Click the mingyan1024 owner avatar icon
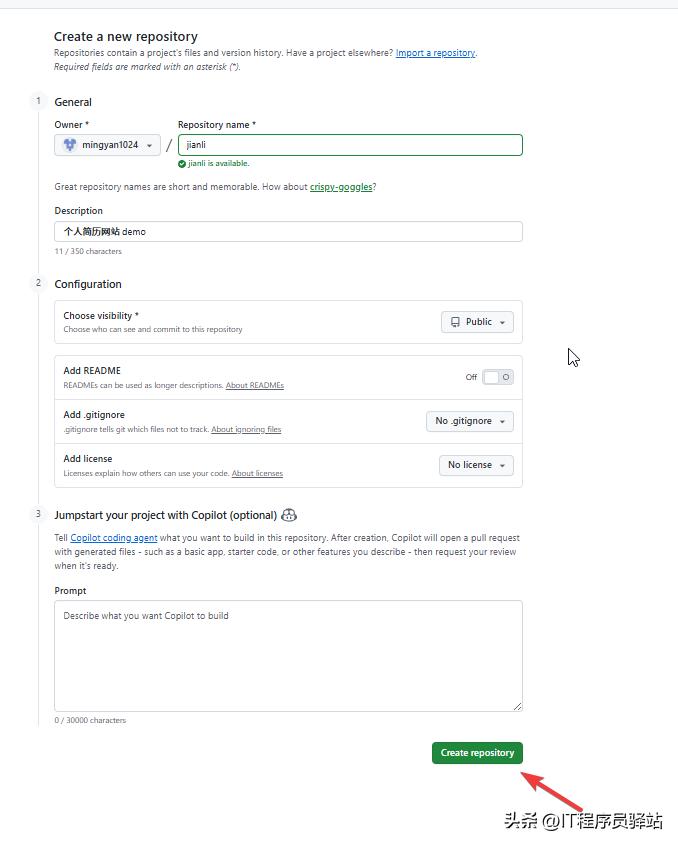 click(x=70, y=145)
